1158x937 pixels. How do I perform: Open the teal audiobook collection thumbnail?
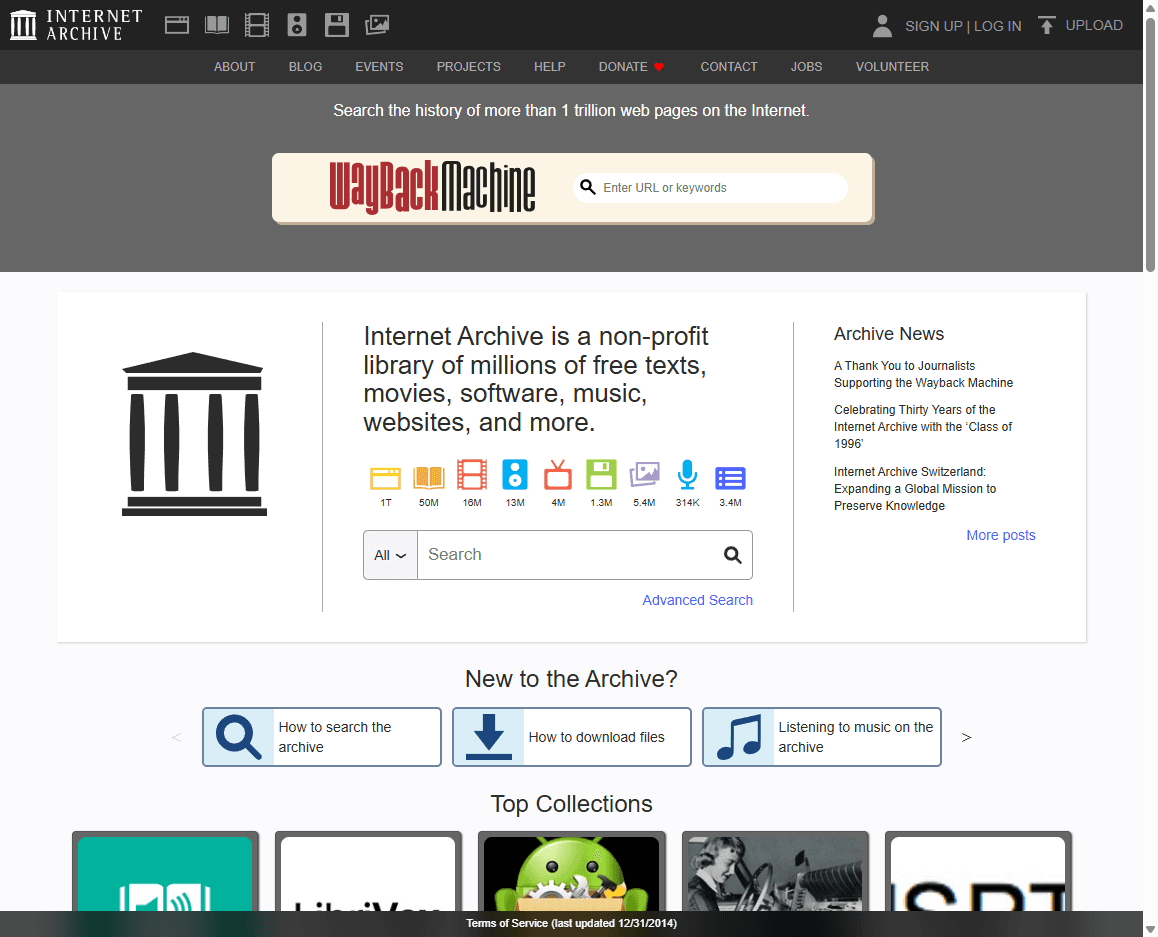point(165,873)
